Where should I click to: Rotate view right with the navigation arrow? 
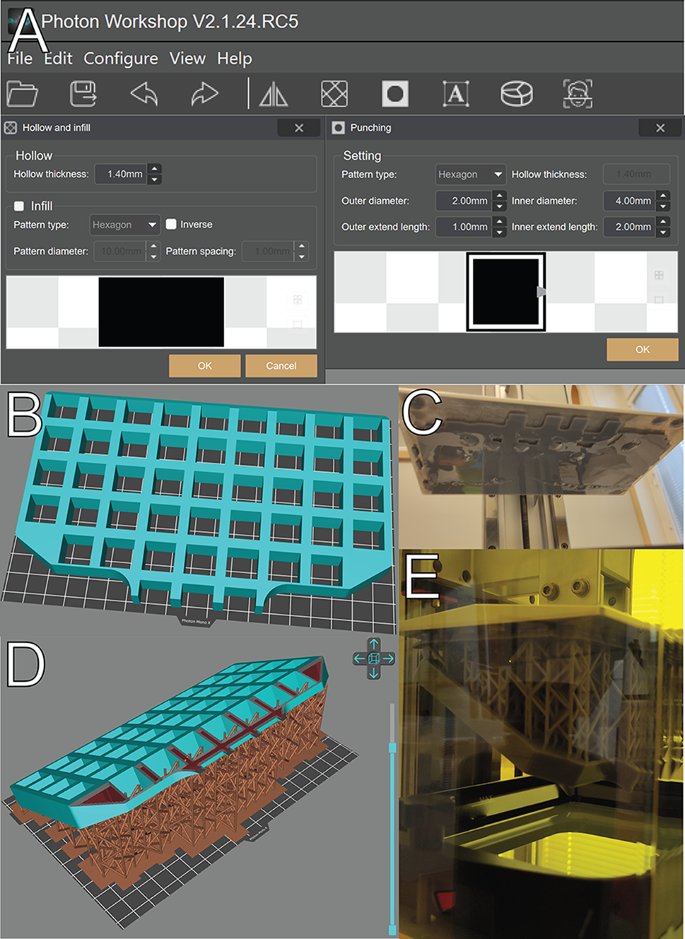[389, 659]
